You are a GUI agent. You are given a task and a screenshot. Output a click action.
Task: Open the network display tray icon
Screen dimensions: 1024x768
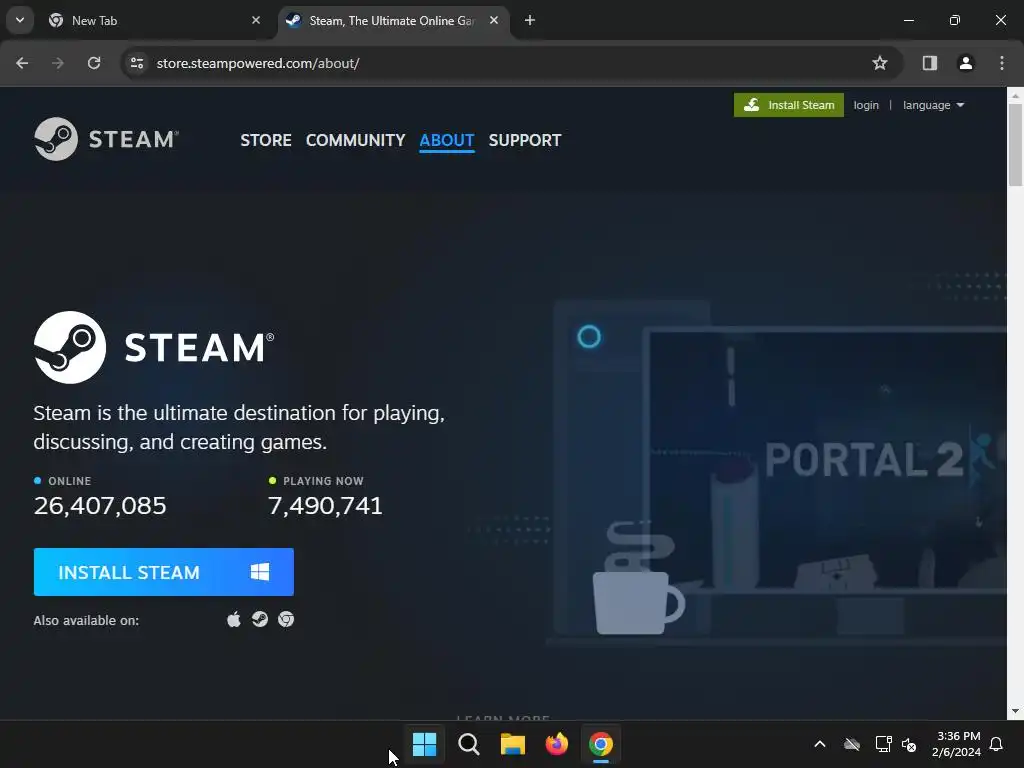(883, 744)
